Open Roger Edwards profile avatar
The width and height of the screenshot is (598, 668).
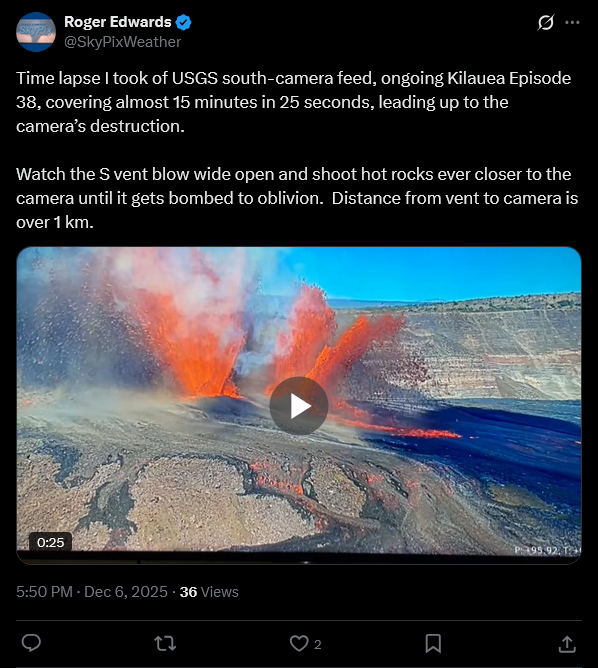(x=36, y=32)
